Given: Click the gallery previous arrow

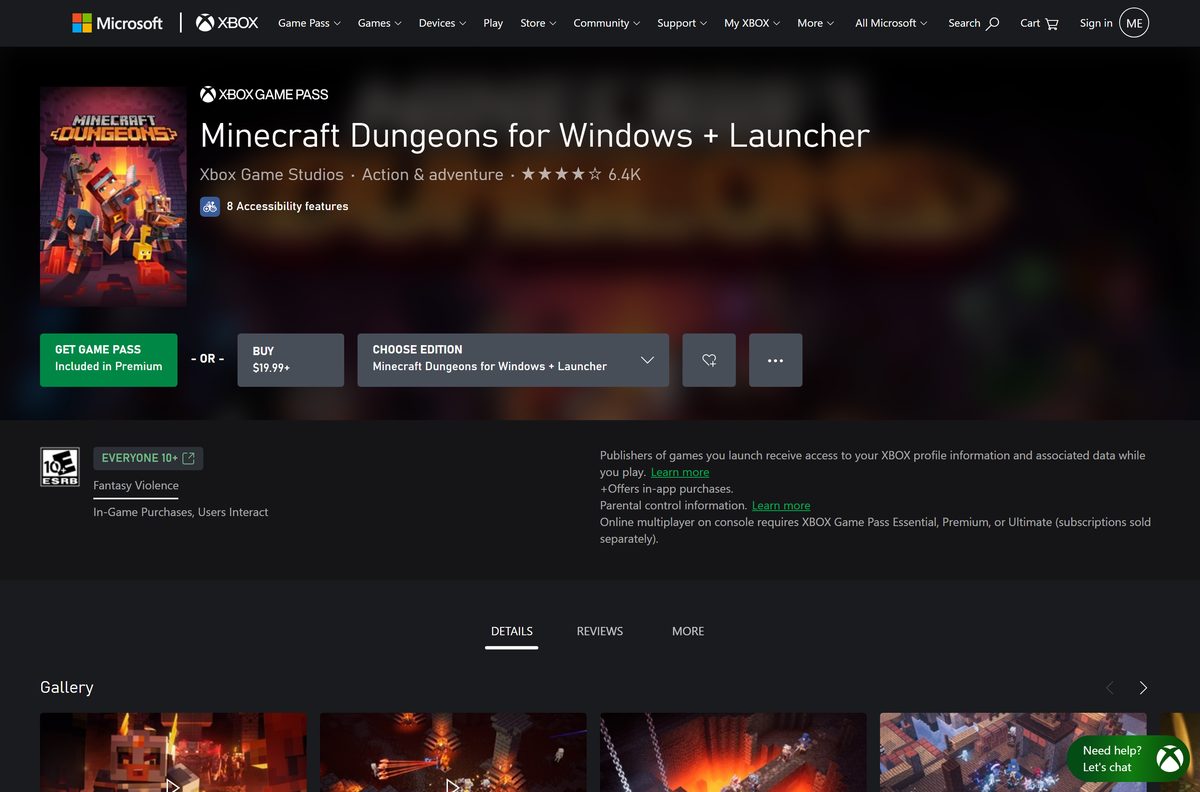Looking at the screenshot, I should (1109, 688).
